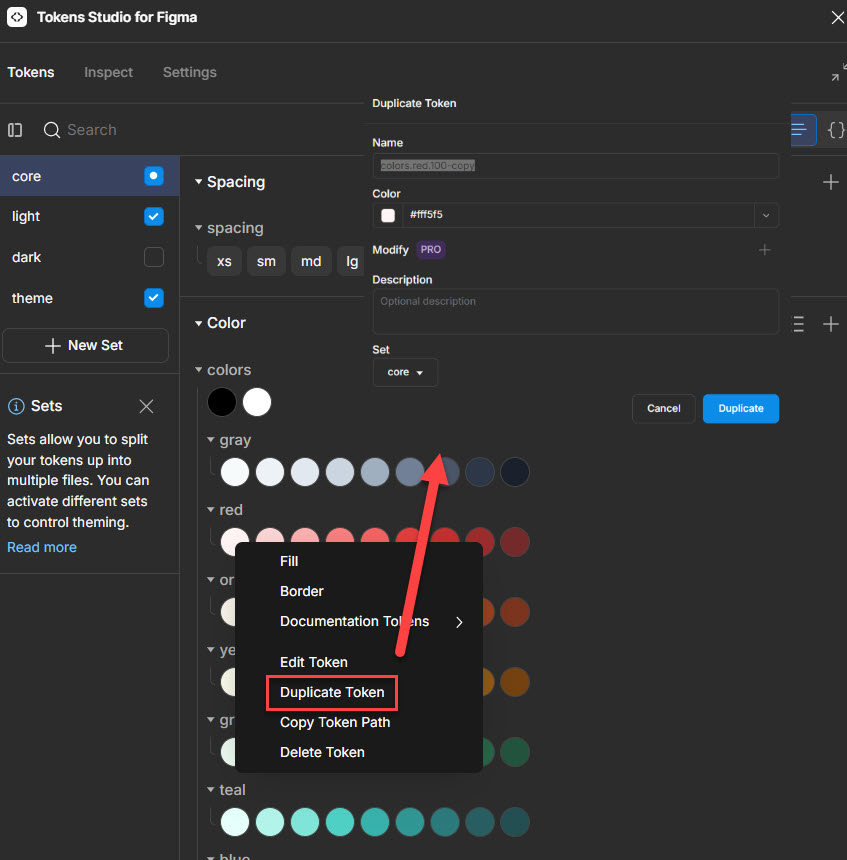The height and width of the screenshot is (860, 847).
Task: Collapse the colors group
Action: [x=199, y=370]
